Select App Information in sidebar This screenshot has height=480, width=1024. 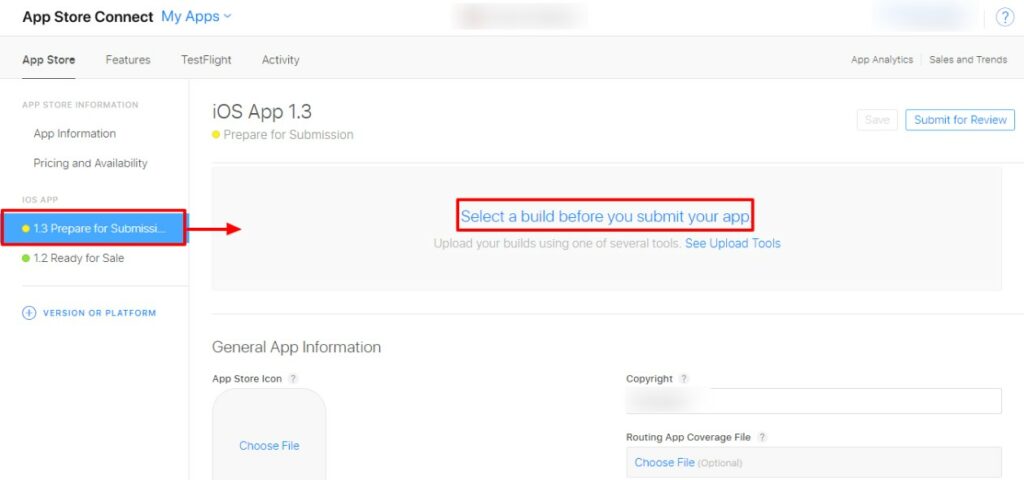tap(74, 133)
